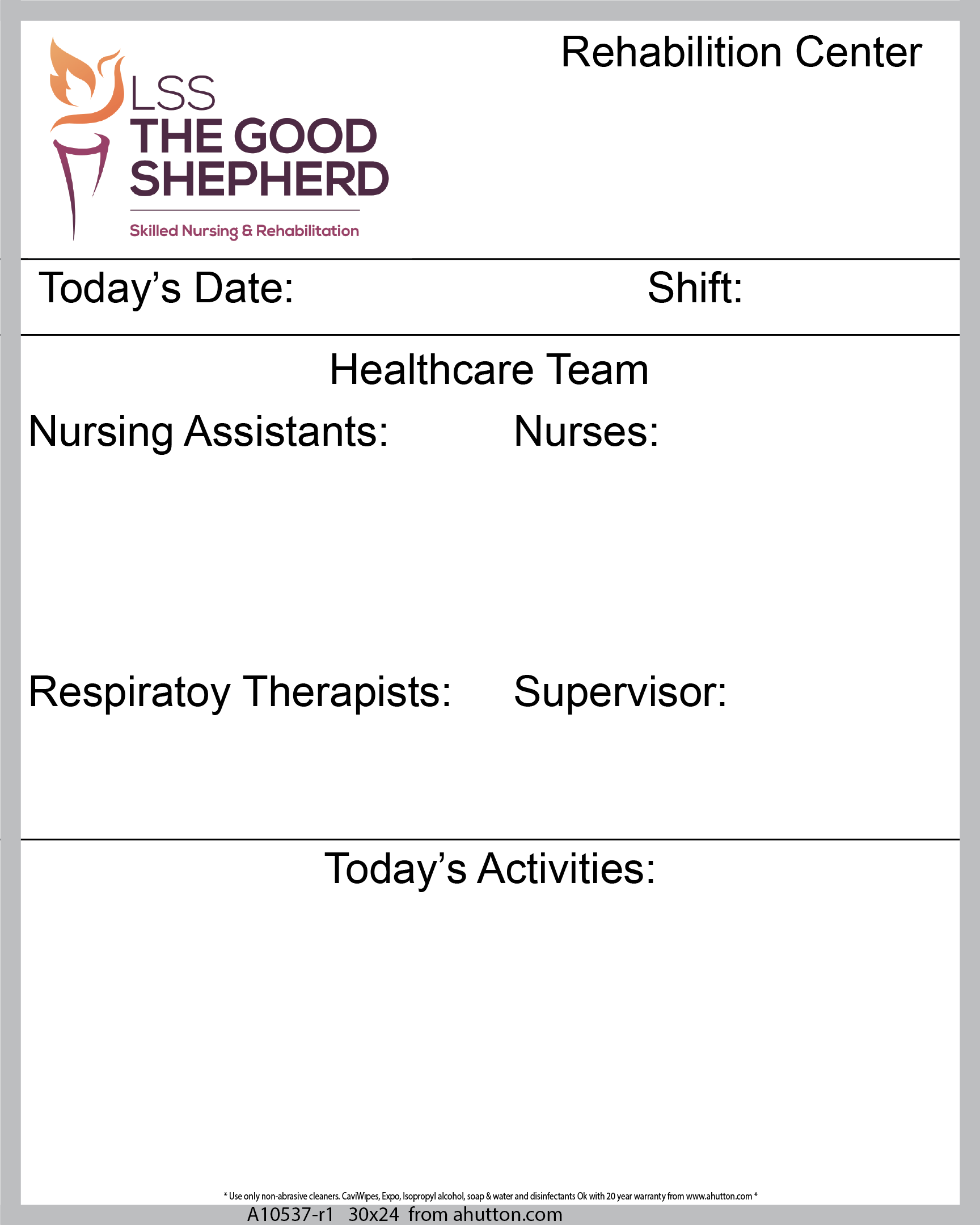Click the Supervisor label
The height and width of the screenshot is (1225, 980).
coord(620,693)
